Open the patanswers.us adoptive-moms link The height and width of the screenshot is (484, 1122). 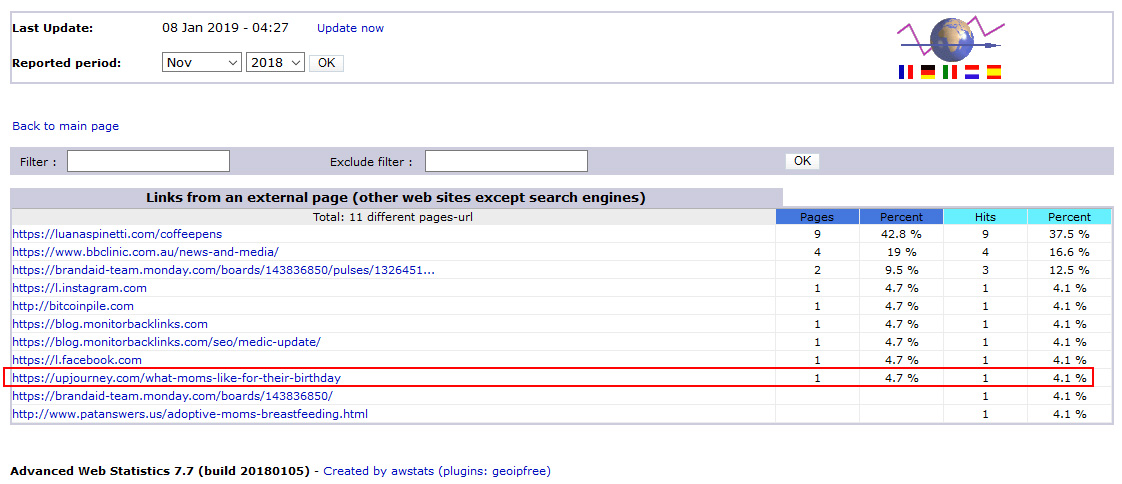(190, 414)
